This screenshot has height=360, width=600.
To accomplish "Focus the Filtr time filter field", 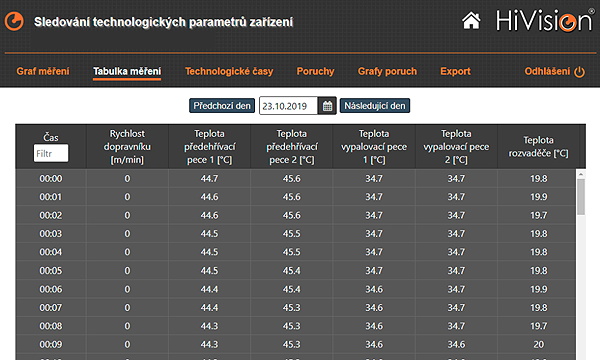I will (51, 153).
